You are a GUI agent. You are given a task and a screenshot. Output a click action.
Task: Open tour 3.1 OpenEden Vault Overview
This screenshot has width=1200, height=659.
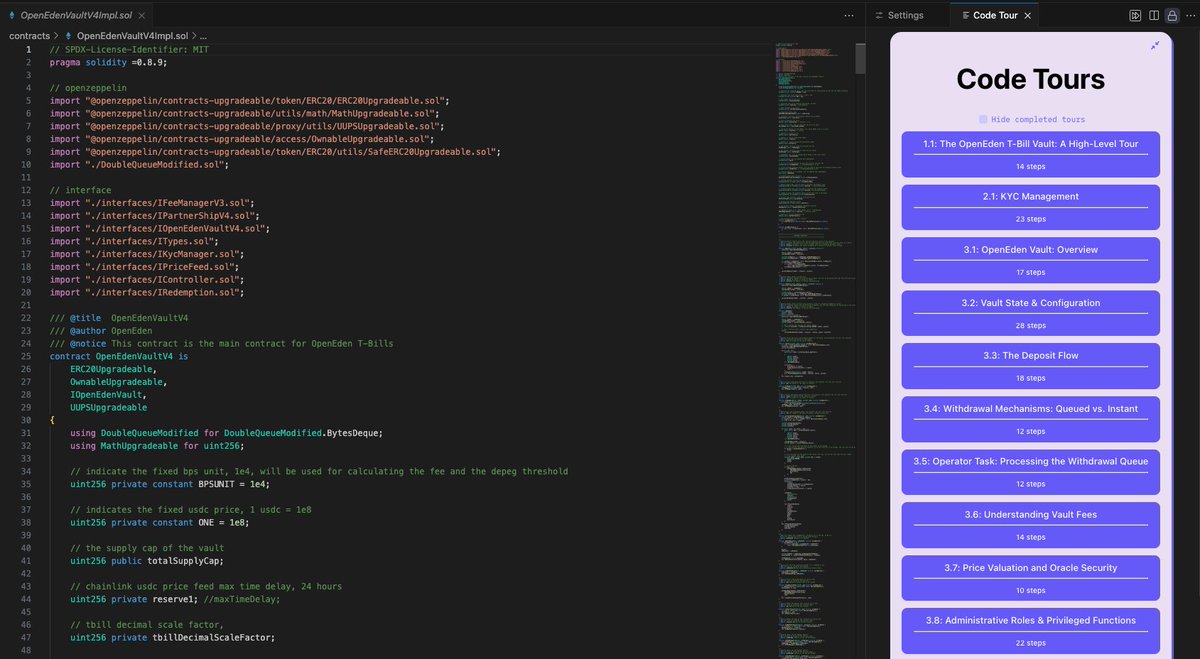click(x=1030, y=259)
